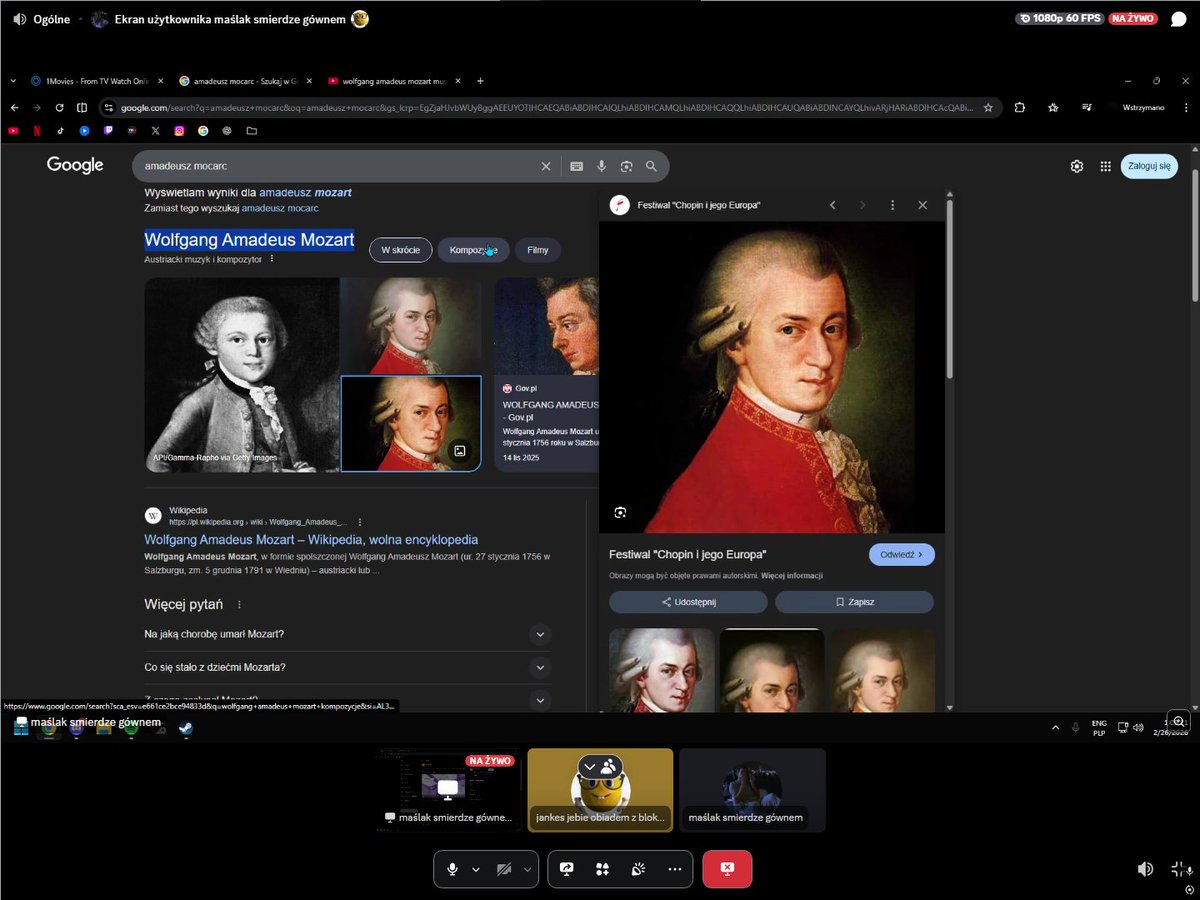The image size is (1200, 900).
Task: Open the TikTok bookmark
Action: pyautogui.click(x=60, y=130)
